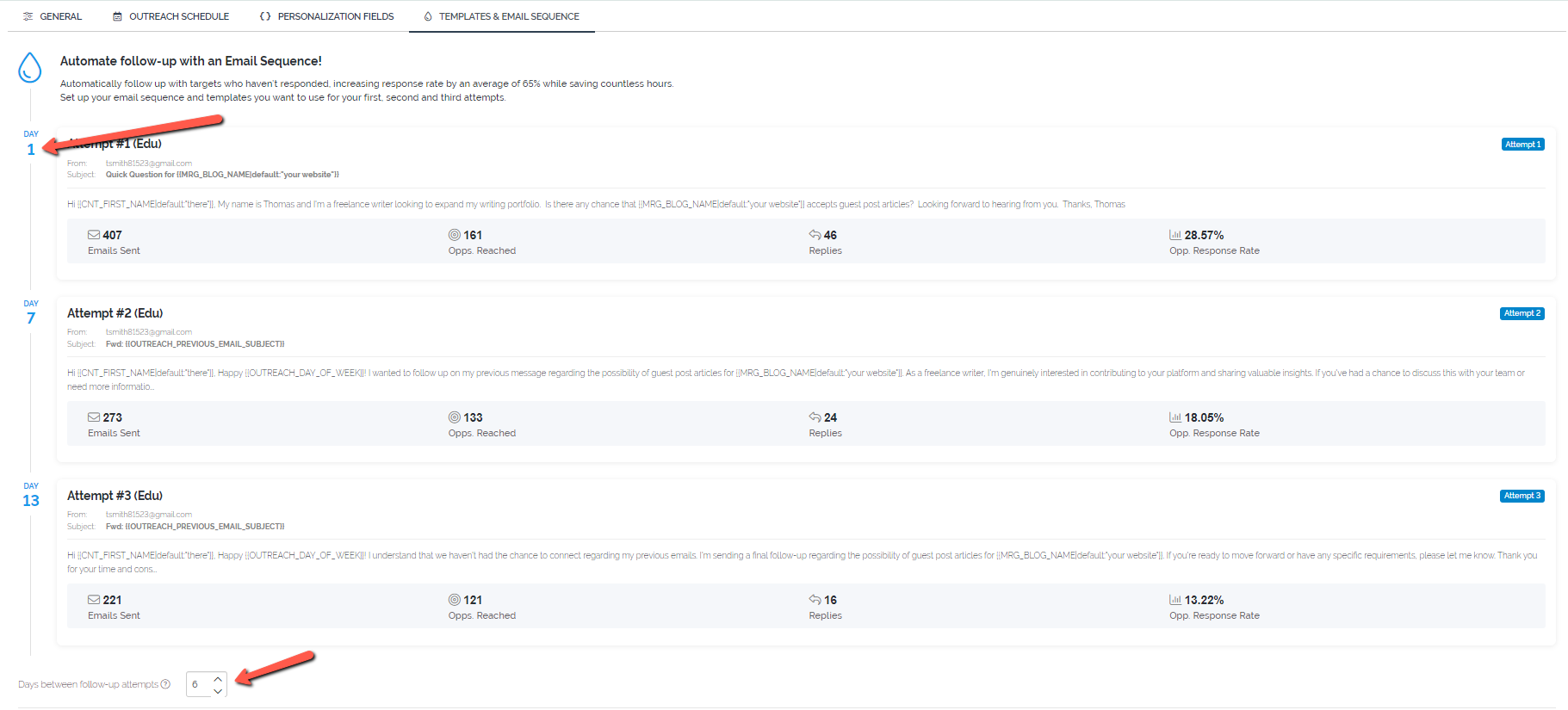Click the 'Automate follow-up with an Email Sequence!' heading

pos(191,61)
